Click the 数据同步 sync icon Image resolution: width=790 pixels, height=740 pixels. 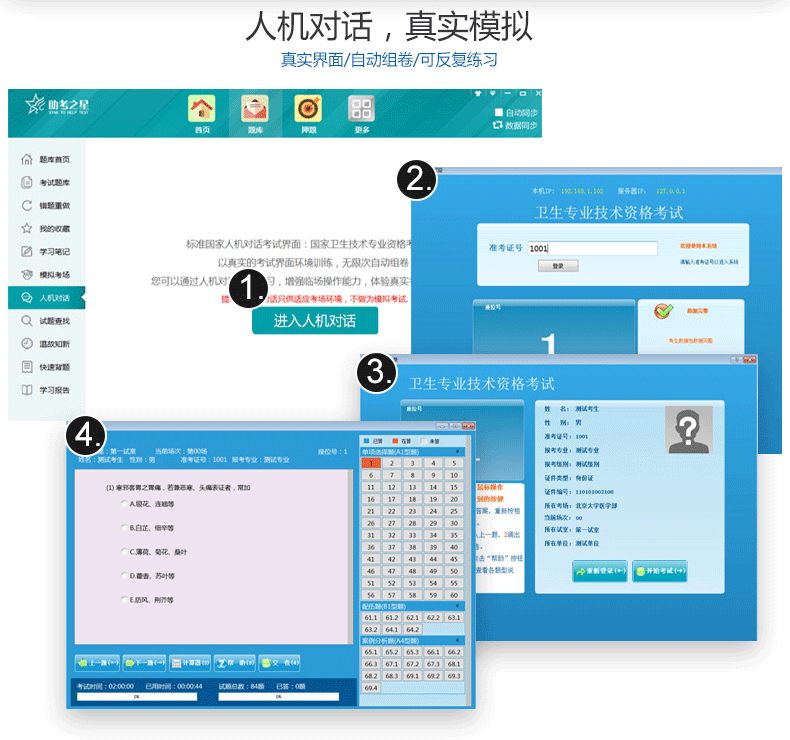497,125
